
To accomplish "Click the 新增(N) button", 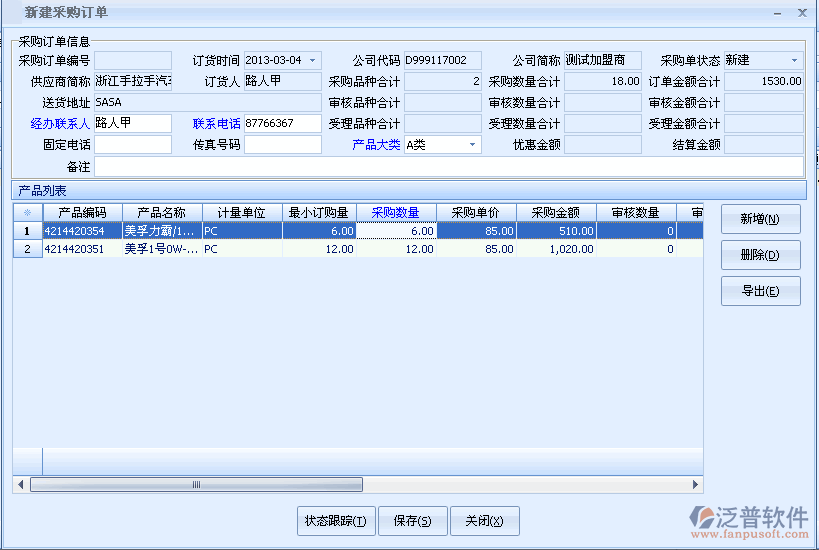I will [x=760, y=219].
